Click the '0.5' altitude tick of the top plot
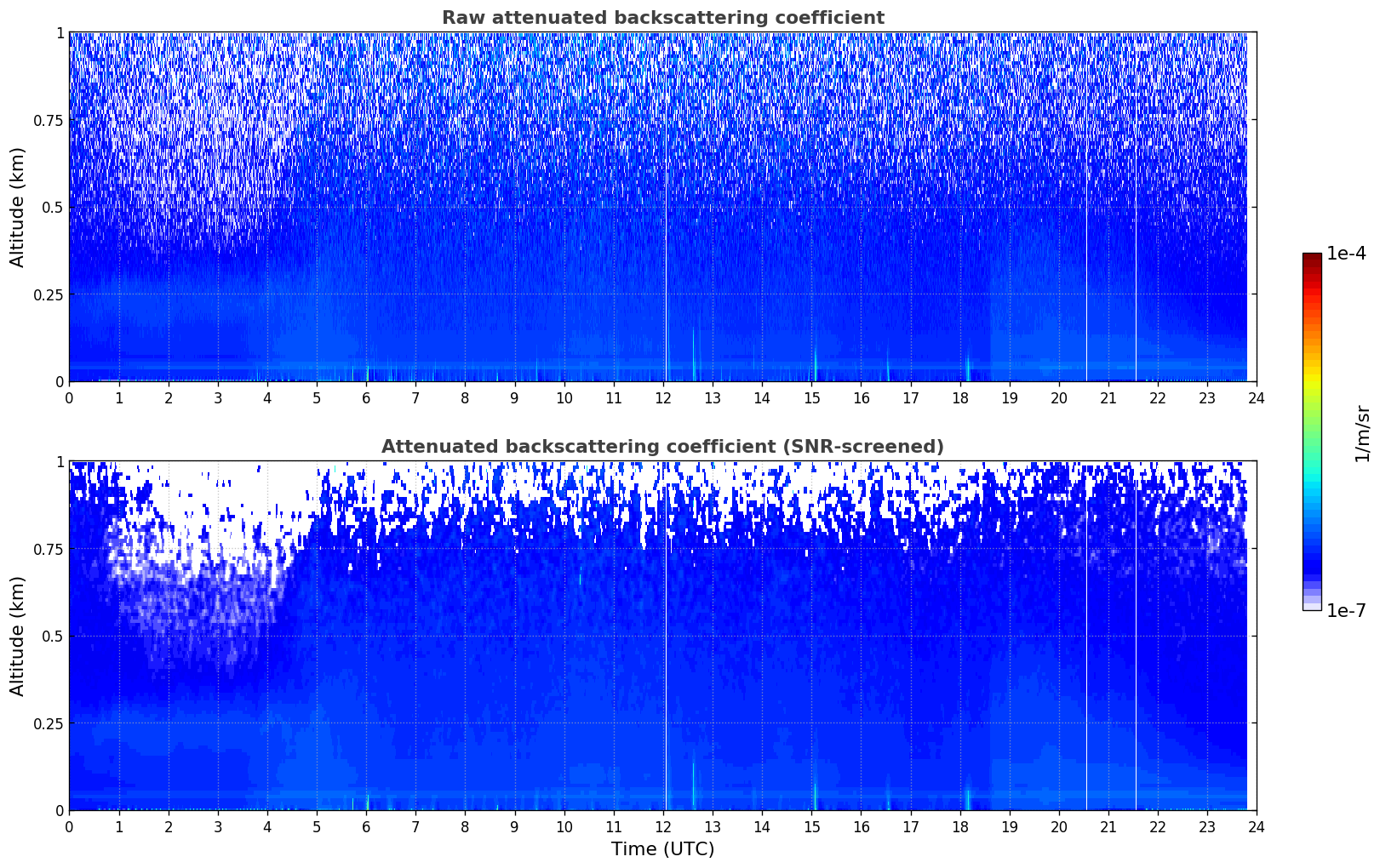This screenshot has width=1380, height=868. 52,208
